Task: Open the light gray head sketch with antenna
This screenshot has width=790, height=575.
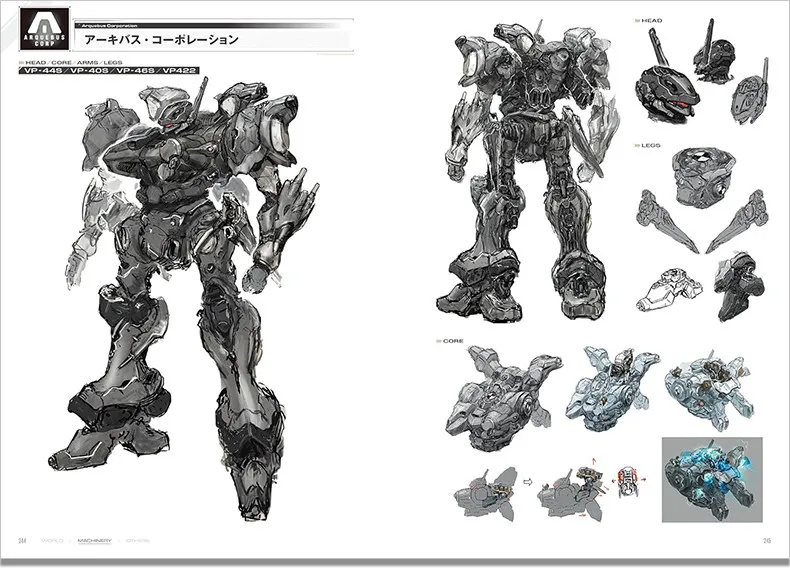Action: pos(751,93)
